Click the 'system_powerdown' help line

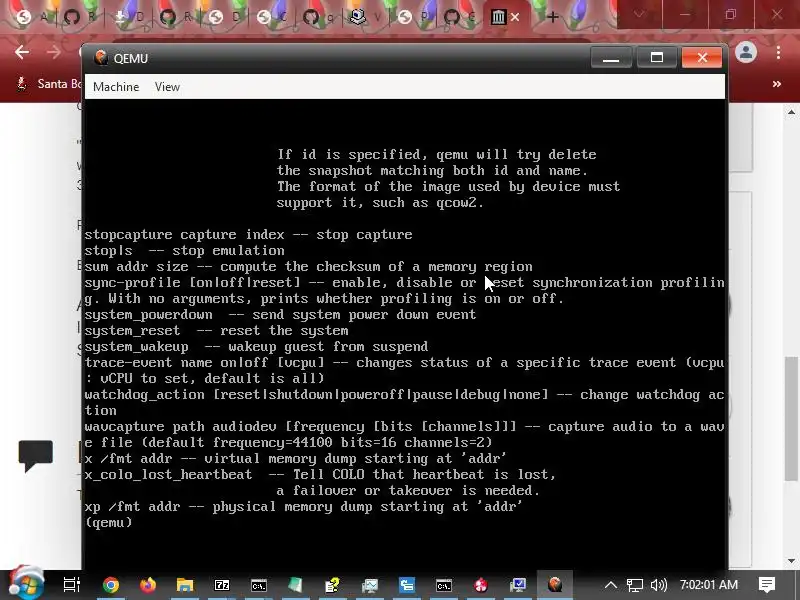pyautogui.click(x=280, y=314)
